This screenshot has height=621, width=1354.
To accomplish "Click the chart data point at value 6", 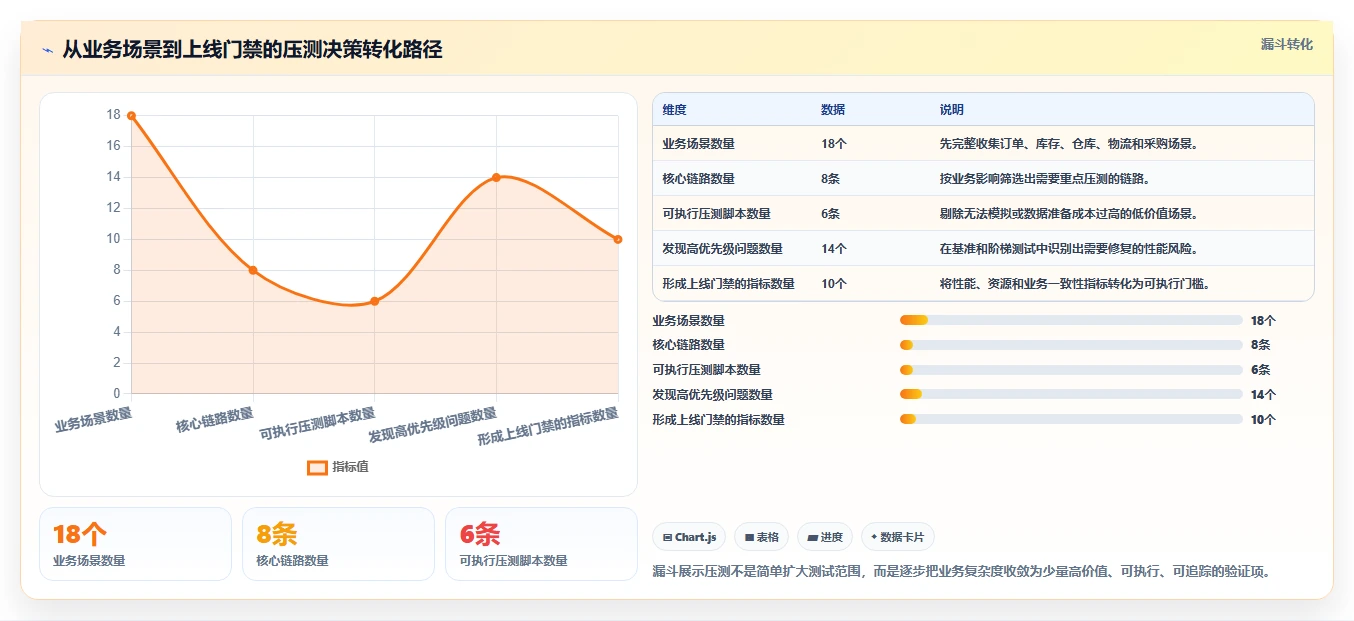I will click(375, 301).
